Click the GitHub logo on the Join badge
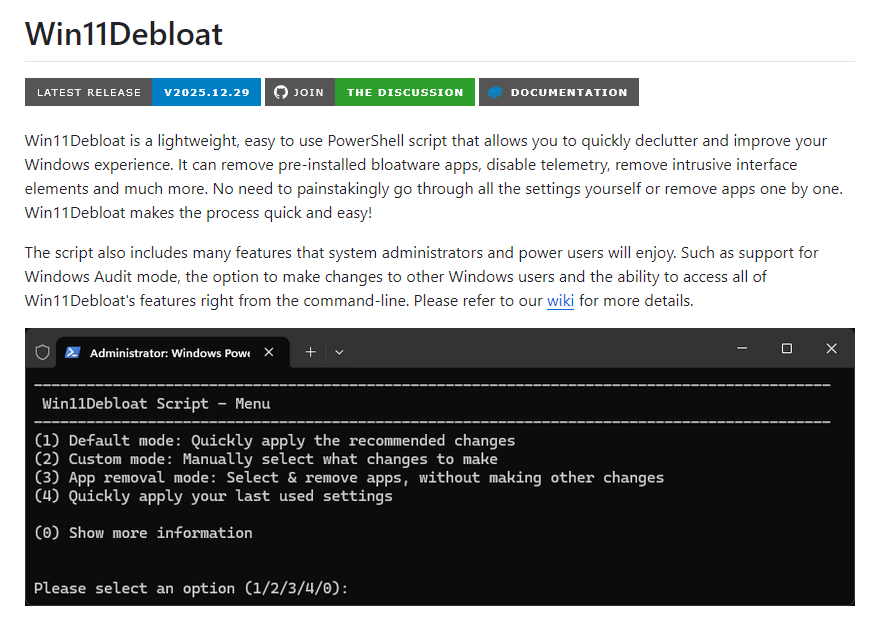Screen dimensions: 883x633 pyautogui.click(x=281, y=92)
